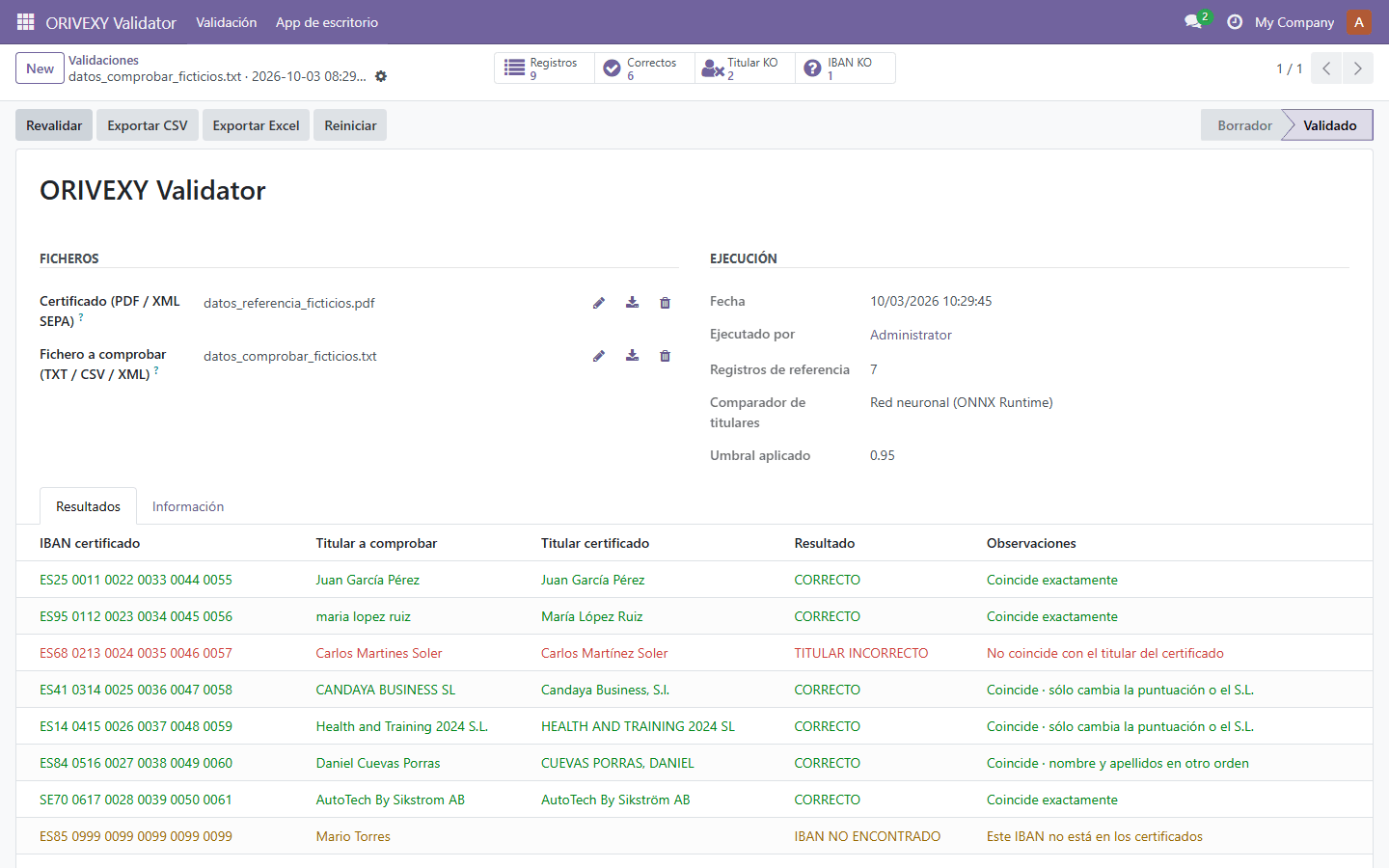
Task: Open the Titular KO stat button
Action: (x=745, y=68)
